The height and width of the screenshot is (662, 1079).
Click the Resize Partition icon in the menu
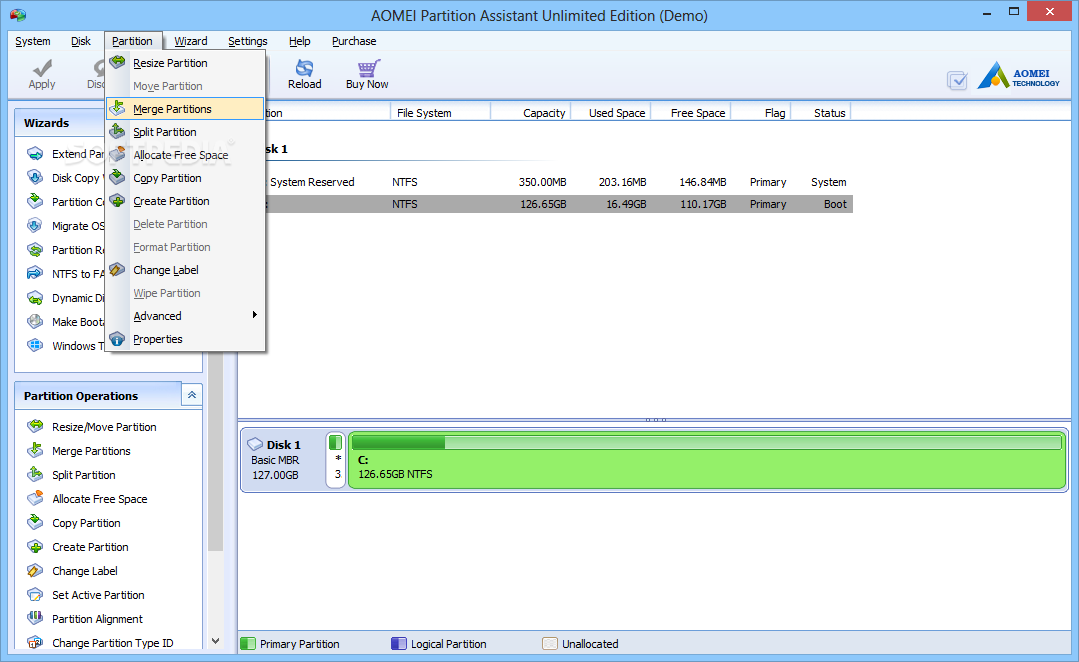pos(118,62)
